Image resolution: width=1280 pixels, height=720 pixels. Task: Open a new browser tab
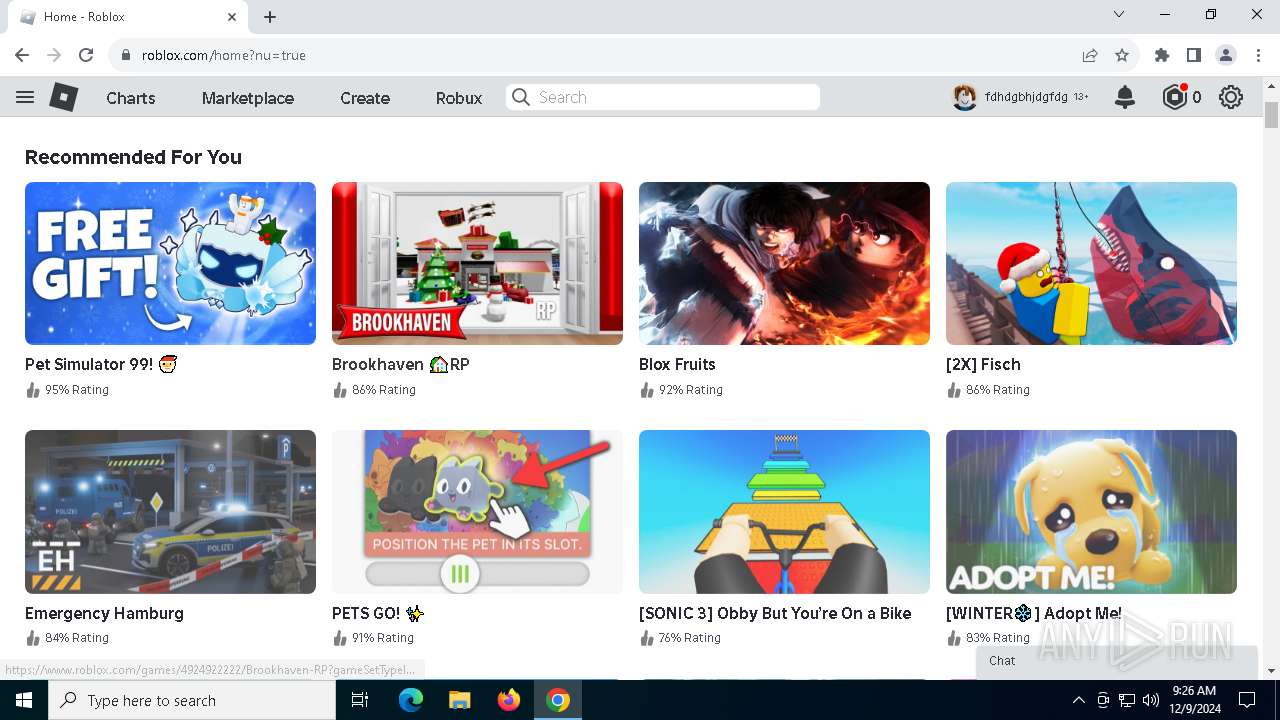(270, 17)
